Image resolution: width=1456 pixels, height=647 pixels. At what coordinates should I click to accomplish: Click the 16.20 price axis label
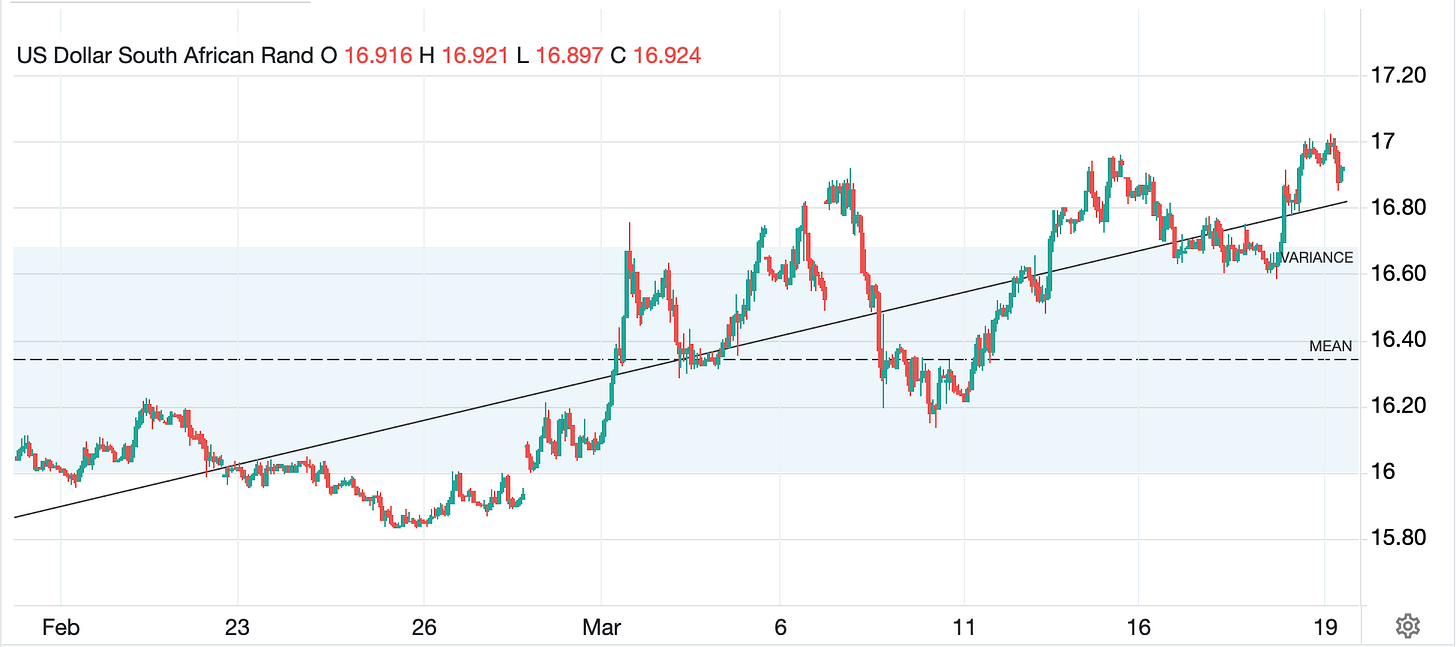[x=1399, y=406]
